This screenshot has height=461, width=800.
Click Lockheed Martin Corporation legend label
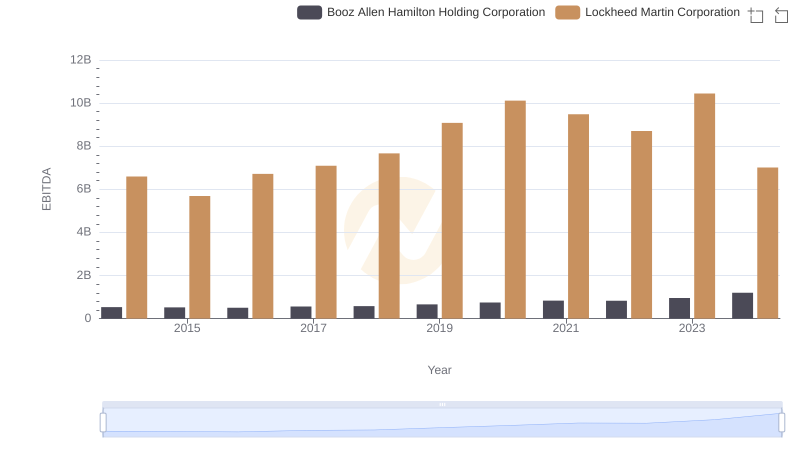(x=662, y=12)
